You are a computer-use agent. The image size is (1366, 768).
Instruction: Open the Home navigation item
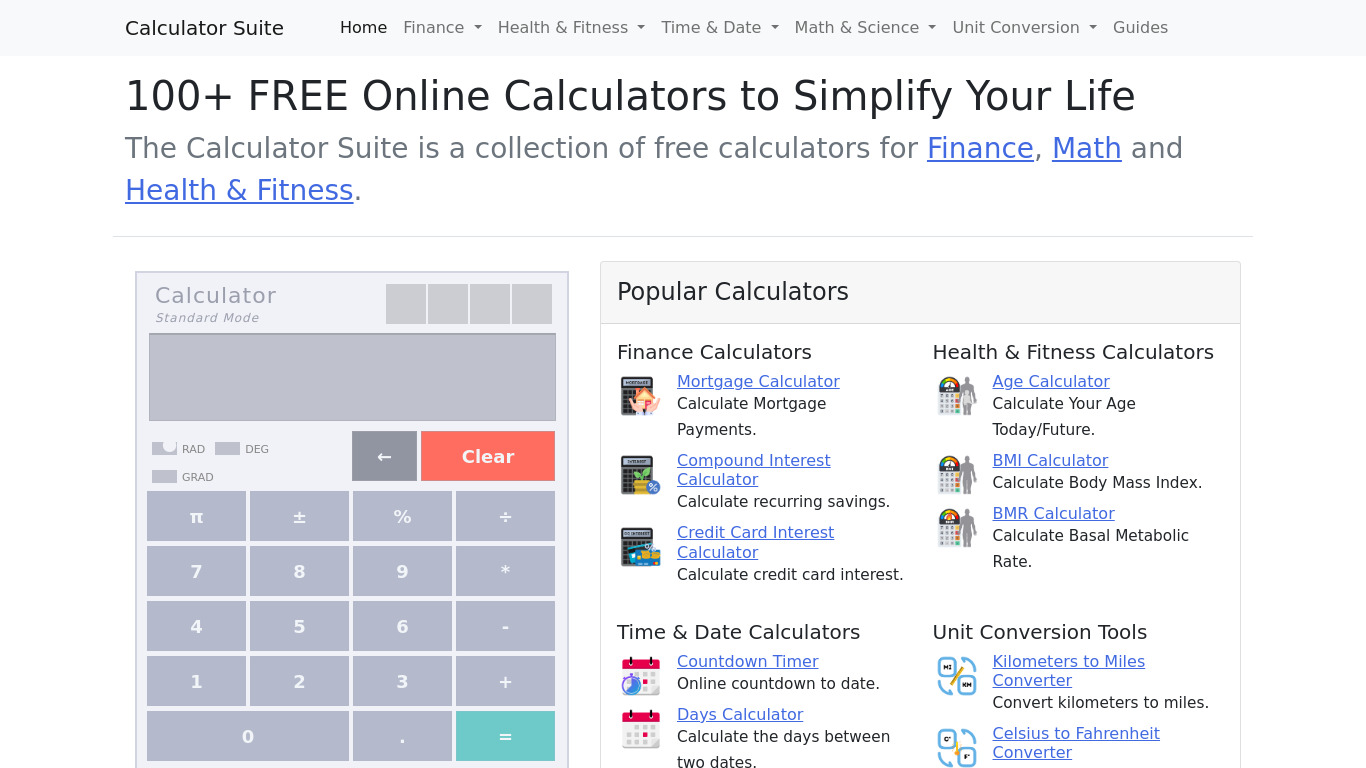[363, 28]
